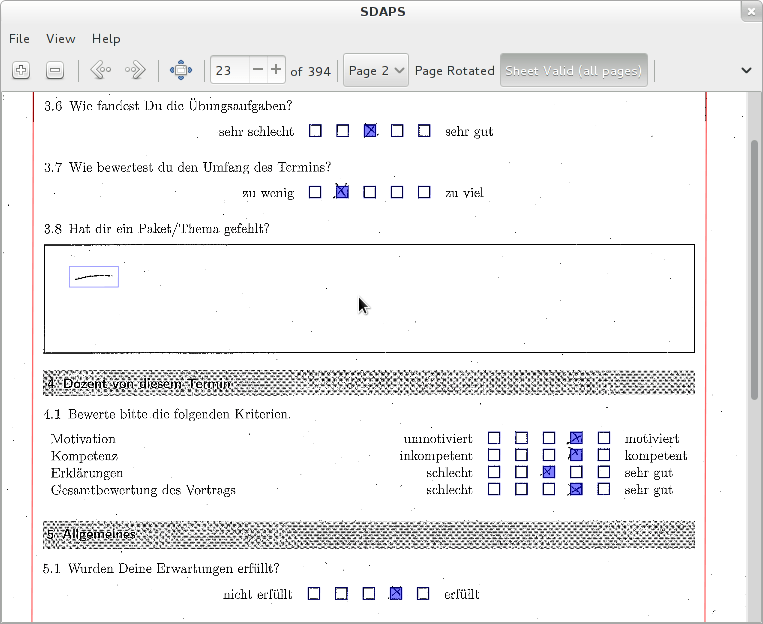This screenshot has height=624, width=763.
Task: Check the first box next to 'sehr schlecht'
Action: 315,131
